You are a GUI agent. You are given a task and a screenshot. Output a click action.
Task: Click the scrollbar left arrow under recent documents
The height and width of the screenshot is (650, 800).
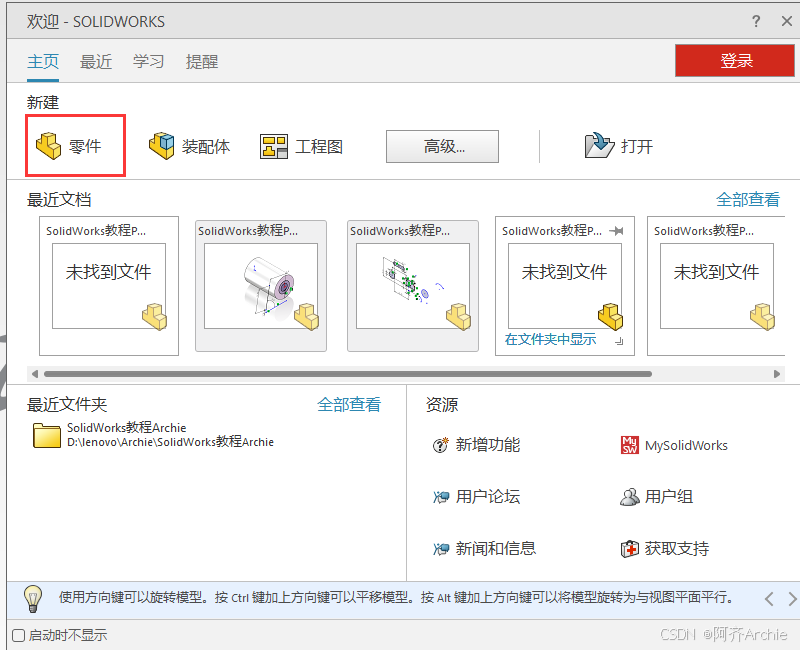pyautogui.click(x=35, y=374)
